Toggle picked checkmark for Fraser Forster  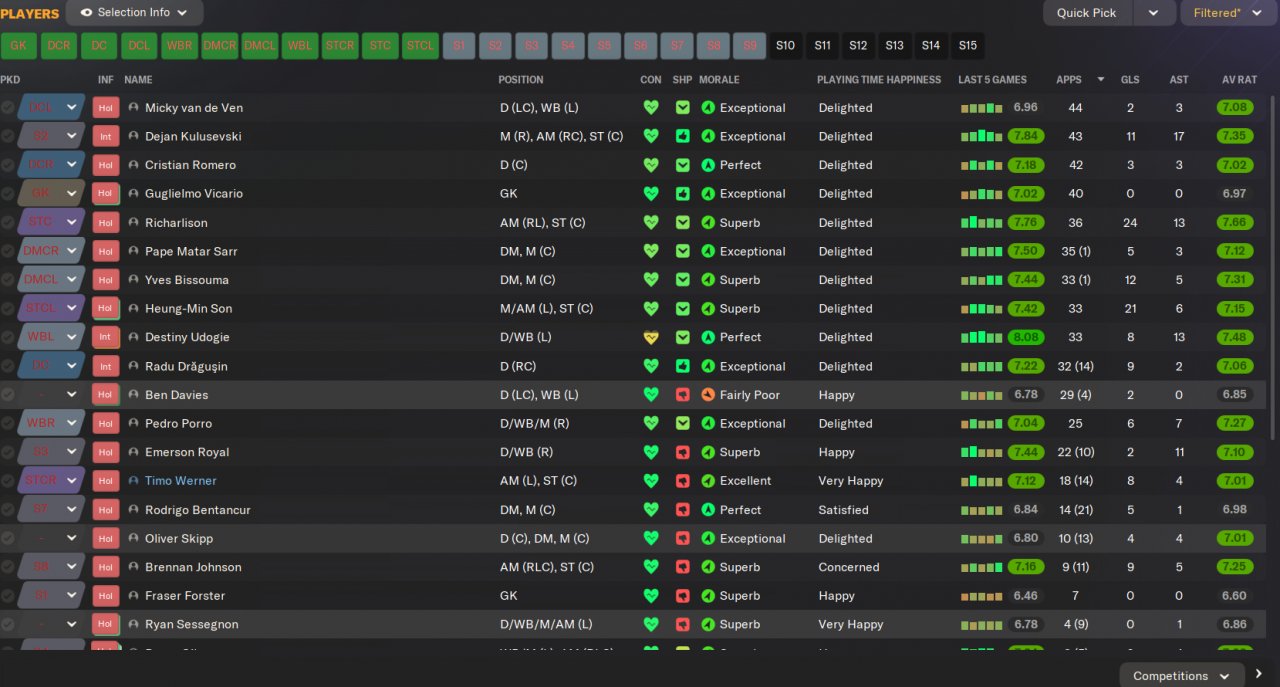click(8, 596)
